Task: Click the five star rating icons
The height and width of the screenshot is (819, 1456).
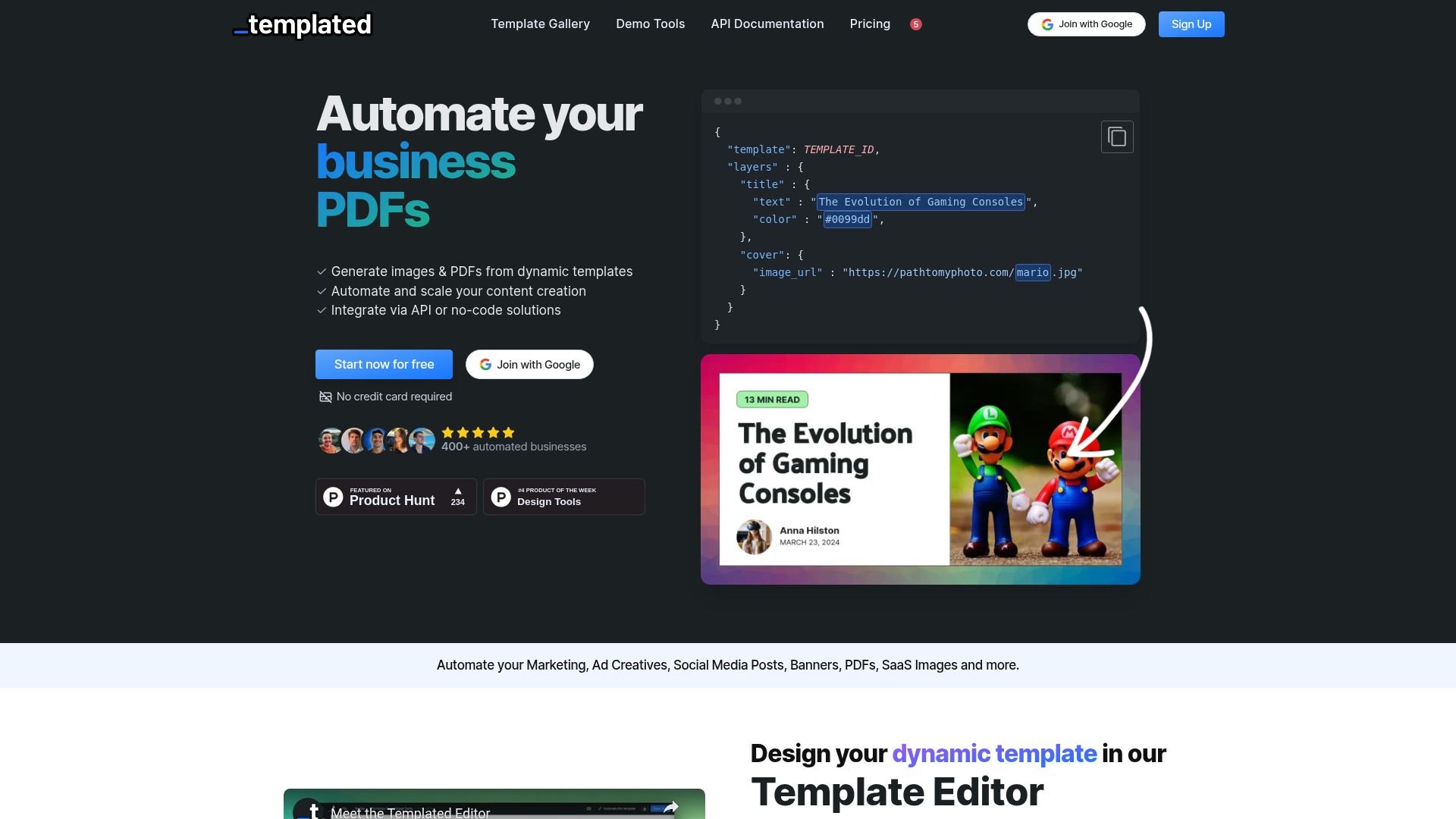Action: click(478, 432)
